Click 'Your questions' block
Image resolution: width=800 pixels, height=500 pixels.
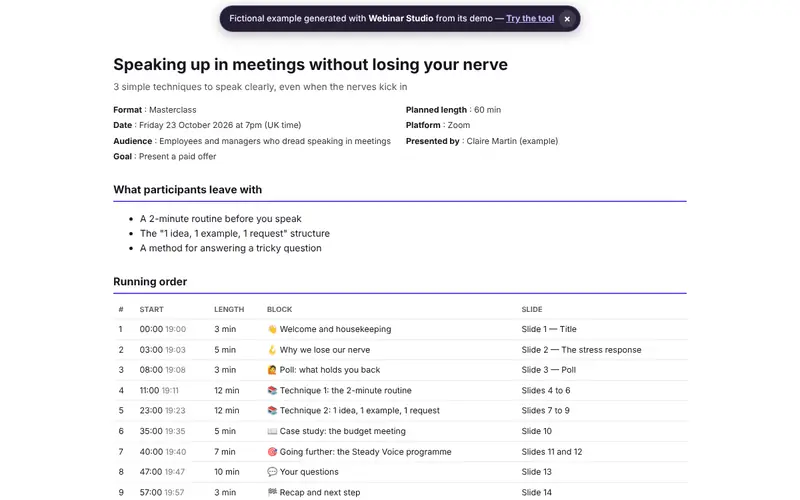309,472
